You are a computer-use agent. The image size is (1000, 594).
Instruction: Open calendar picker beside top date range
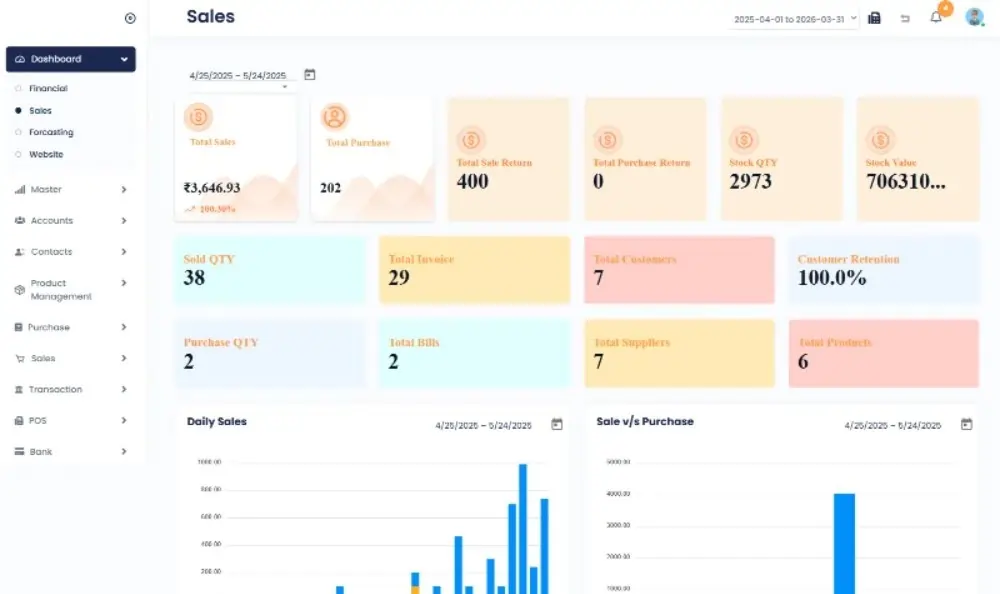(310, 74)
